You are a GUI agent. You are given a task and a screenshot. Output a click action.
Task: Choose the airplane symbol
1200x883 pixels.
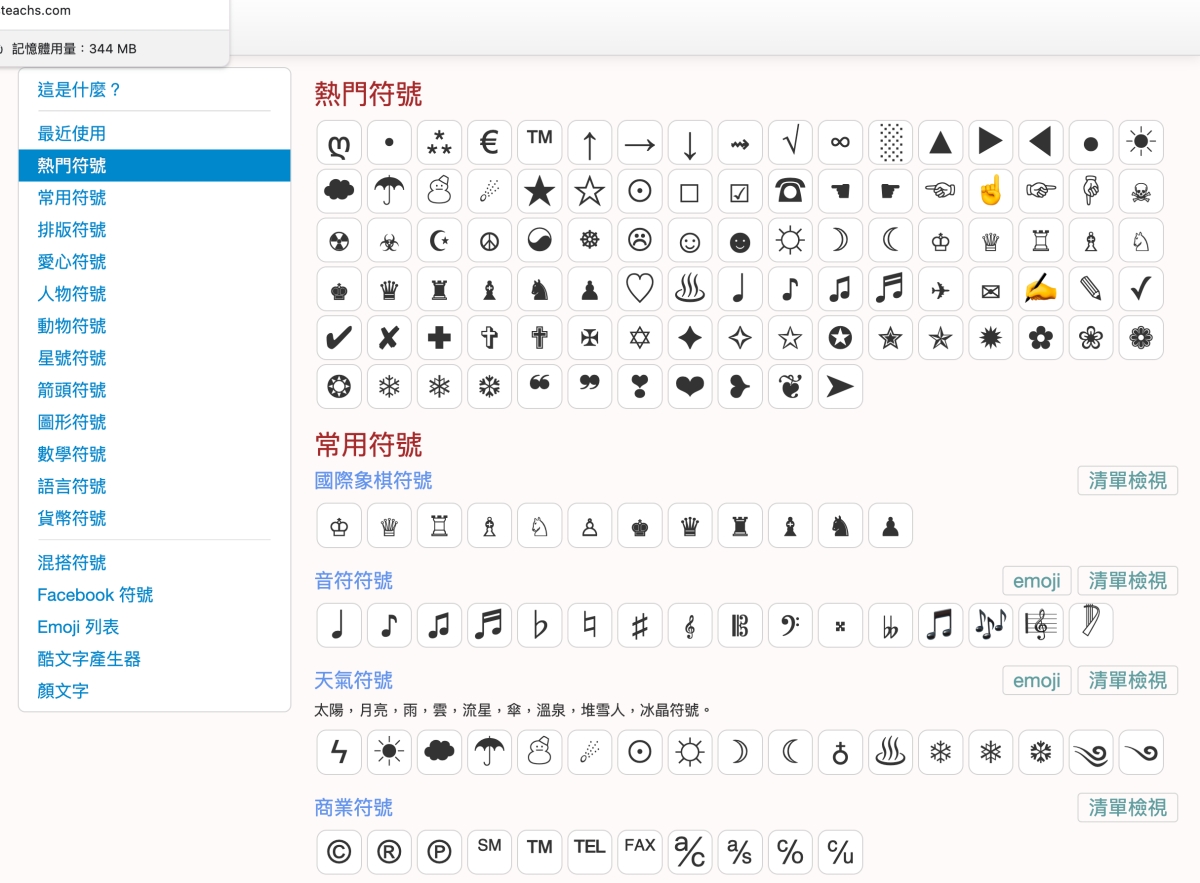tap(940, 289)
